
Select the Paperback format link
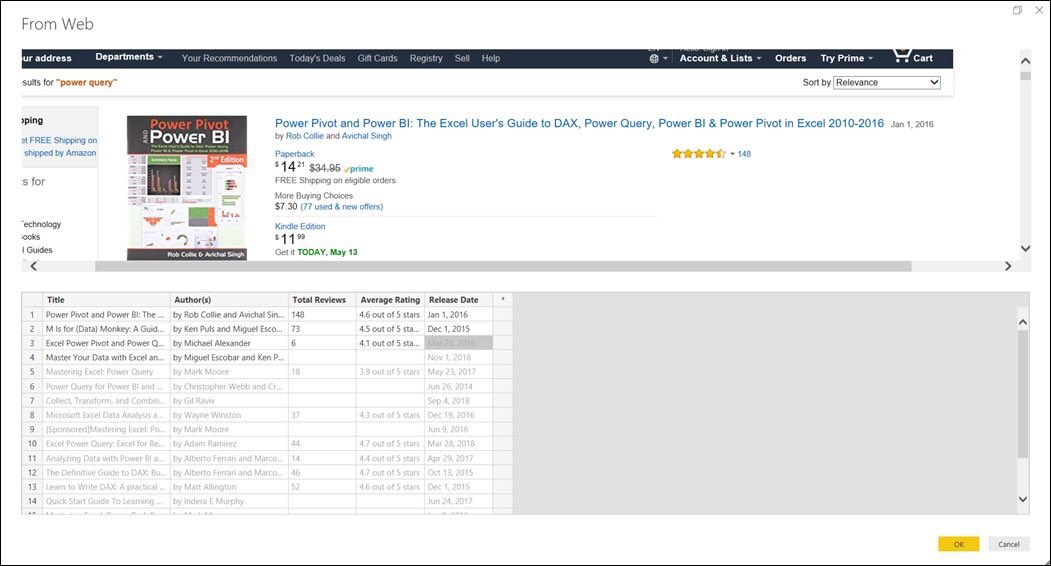pyautogui.click(x=294, y=154)
